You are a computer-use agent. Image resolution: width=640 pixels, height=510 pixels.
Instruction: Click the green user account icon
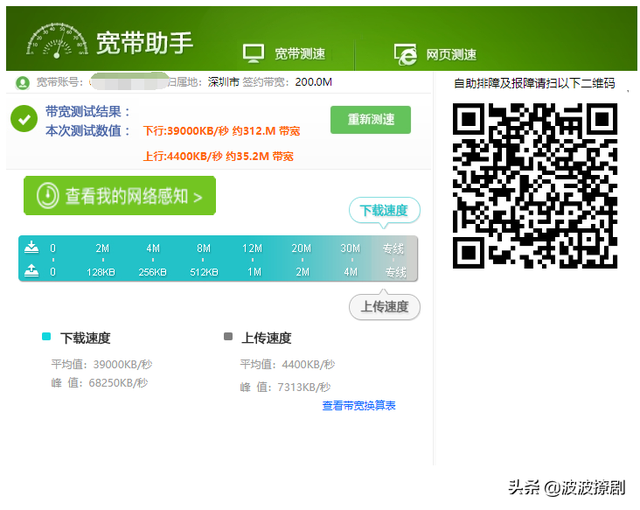[x=22, y=83]
